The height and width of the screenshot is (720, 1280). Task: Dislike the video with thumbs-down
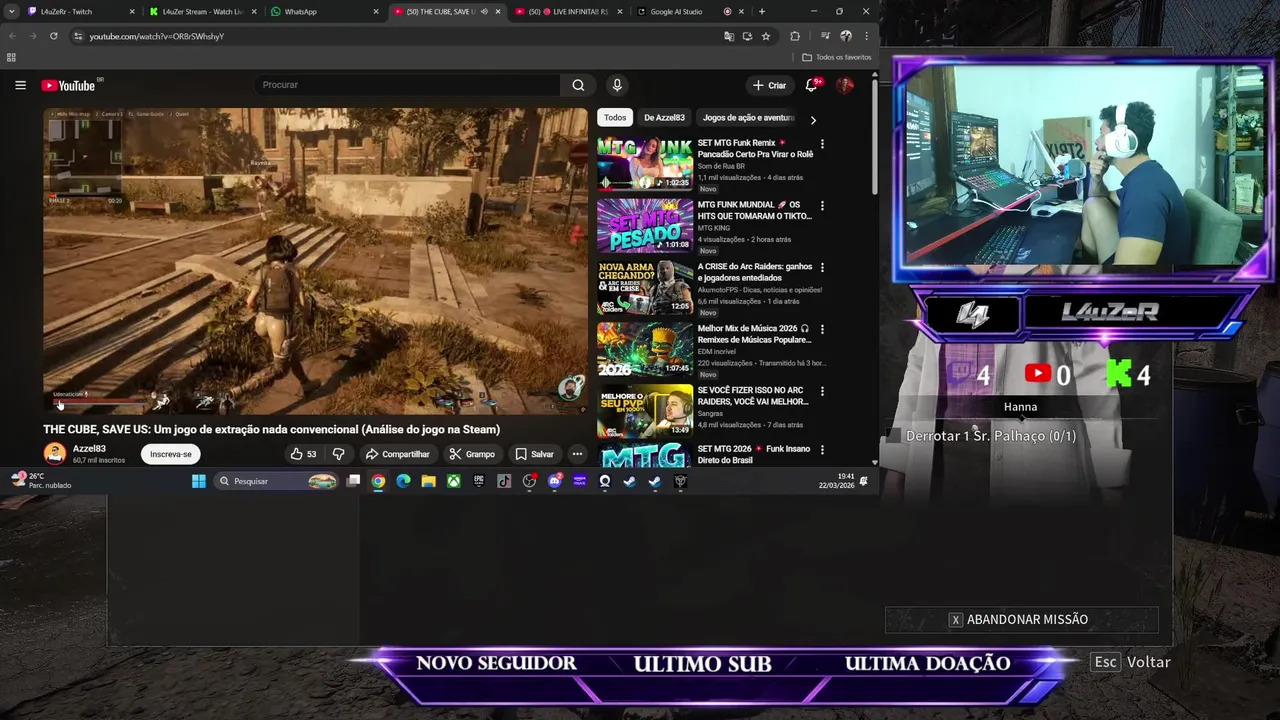(338, 454)
